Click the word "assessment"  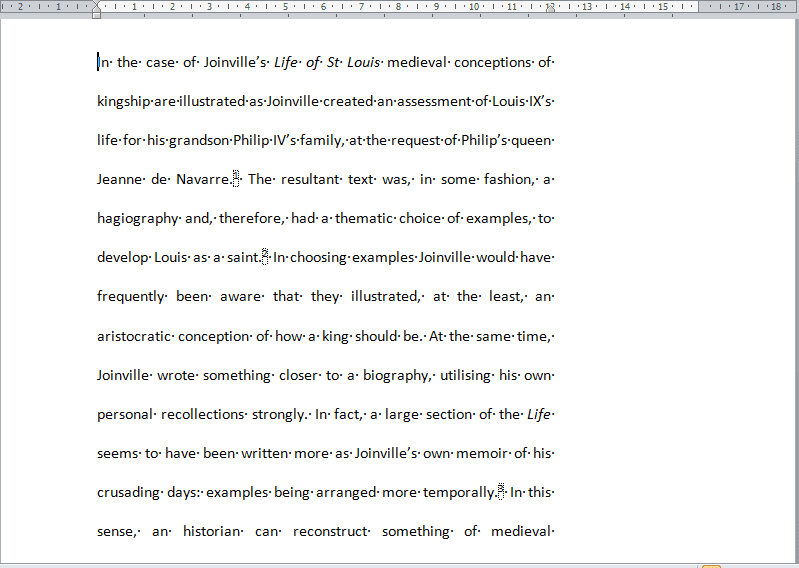435,101
